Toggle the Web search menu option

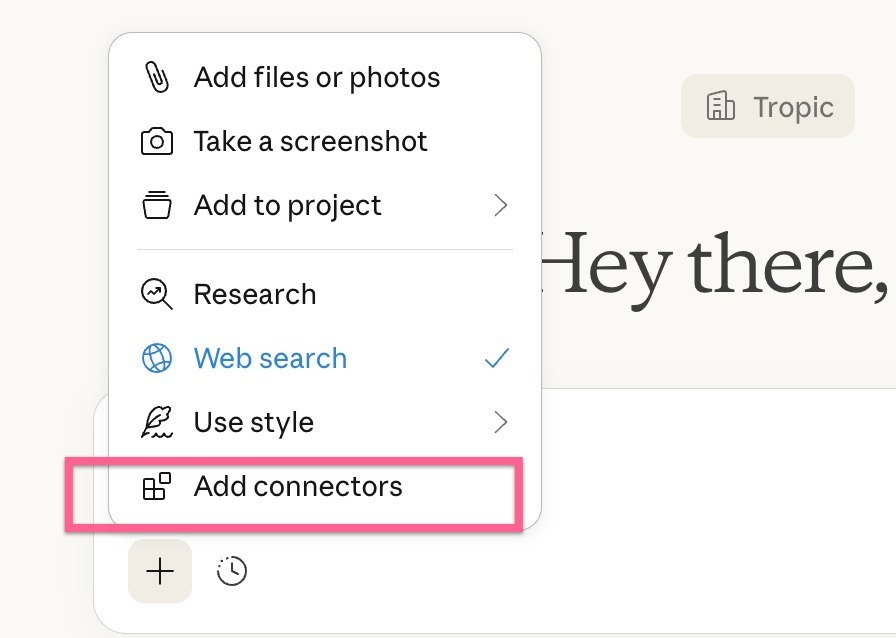tap(270, 358)
